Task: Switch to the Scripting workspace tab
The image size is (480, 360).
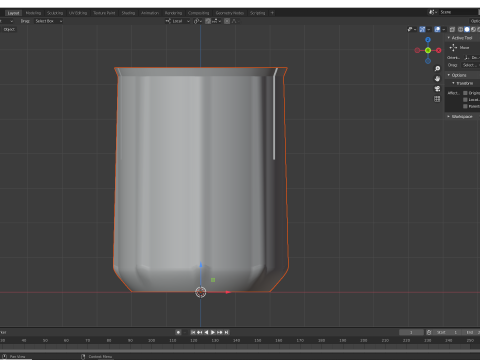Action: pos(258,13)
